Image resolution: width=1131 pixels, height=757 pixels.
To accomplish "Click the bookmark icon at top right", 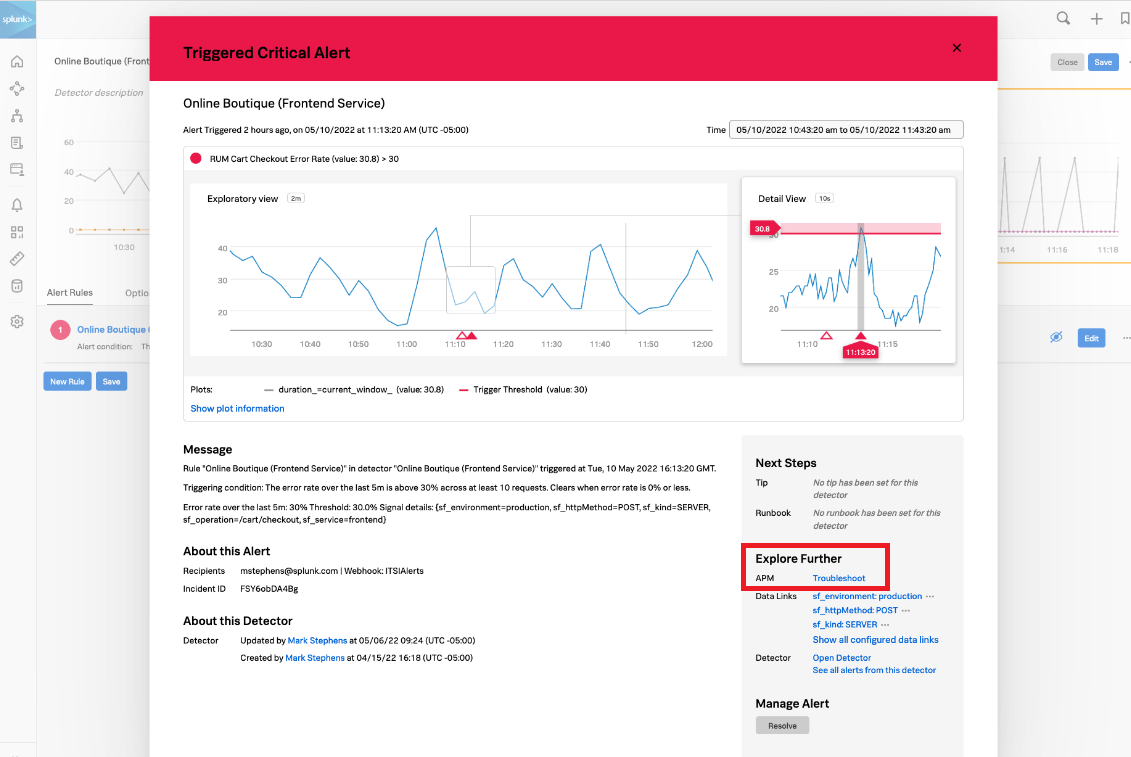I will tap(1125, 19).
